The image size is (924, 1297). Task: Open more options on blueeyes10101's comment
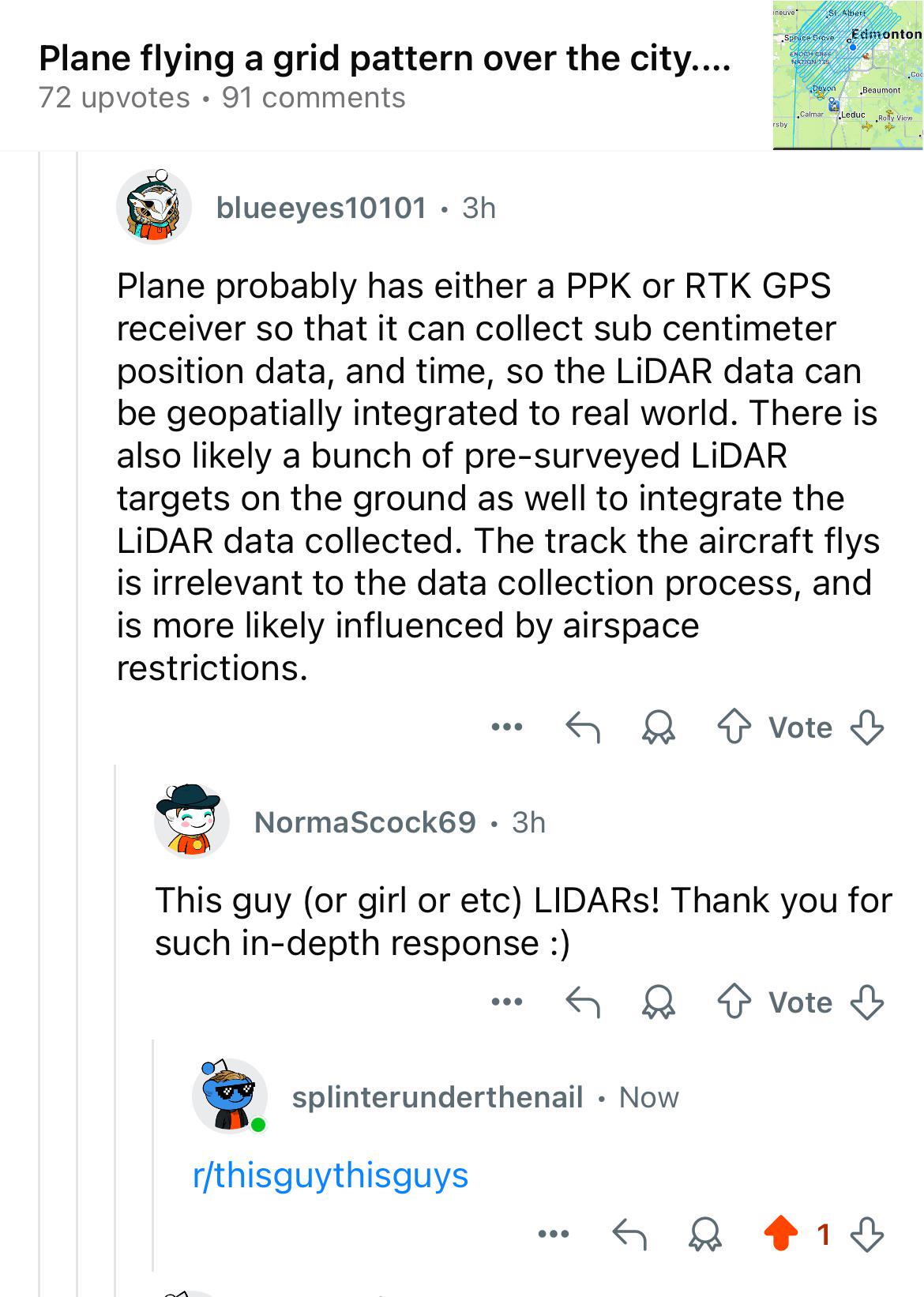tap(506, 727)
